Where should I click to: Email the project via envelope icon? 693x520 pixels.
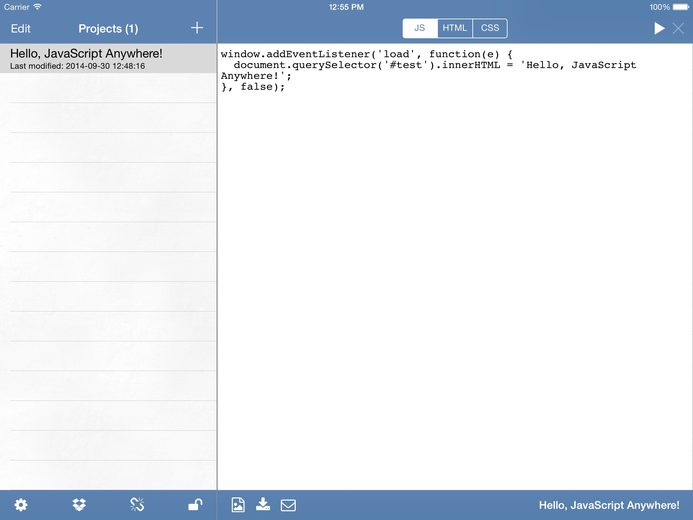(x=288, y=505)
